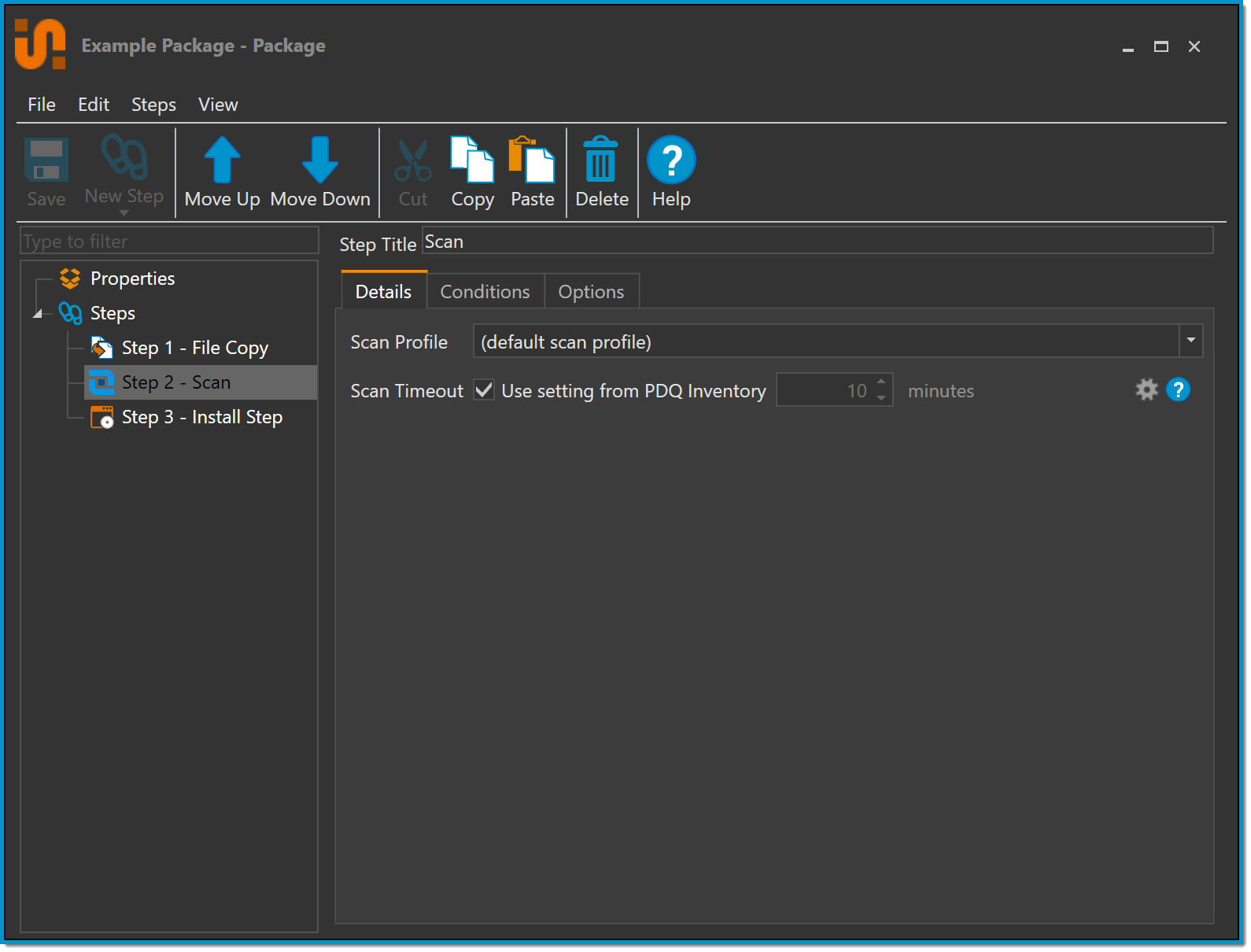Select Step 2 - Scan
The image size is (1251, 952).
click(x=200, y=382)
